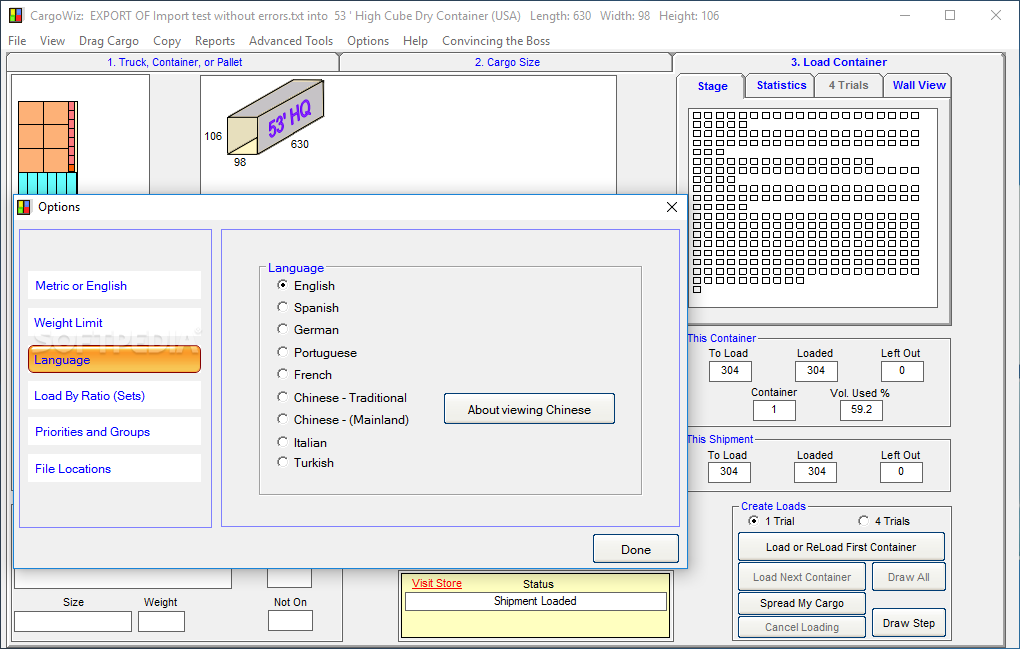Click This Shipment Loaded field
Viewport: 1020px width, 649px height.
tap(816, 472)
